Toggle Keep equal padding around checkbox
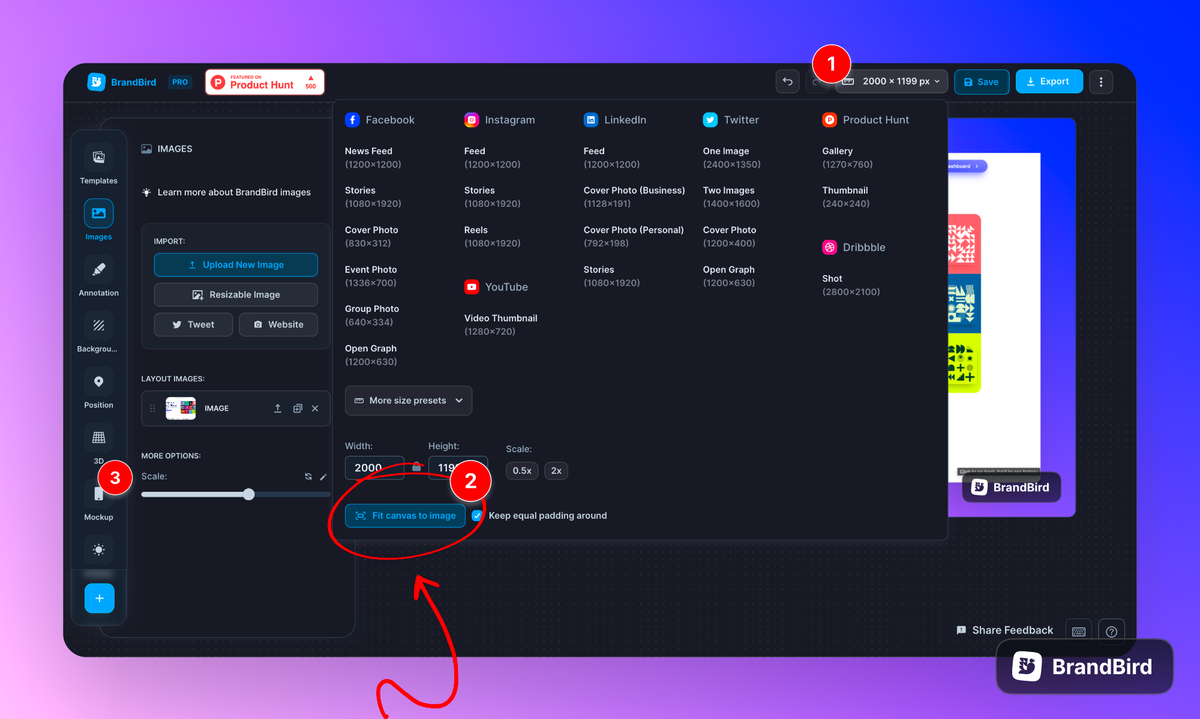The image size is (1200, 719). tap(477, 516)
